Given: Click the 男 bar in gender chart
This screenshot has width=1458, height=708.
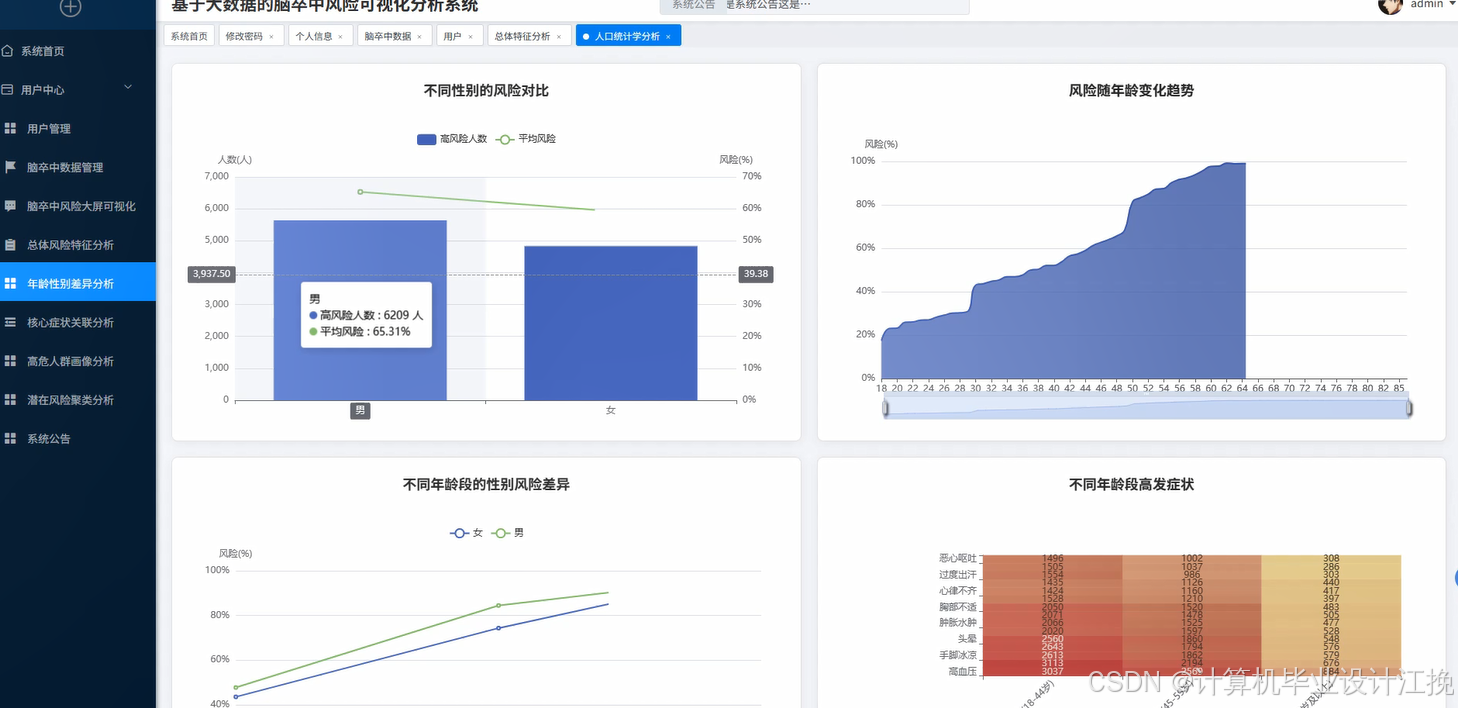Looking at the screenshot, I should coord(360,310).
